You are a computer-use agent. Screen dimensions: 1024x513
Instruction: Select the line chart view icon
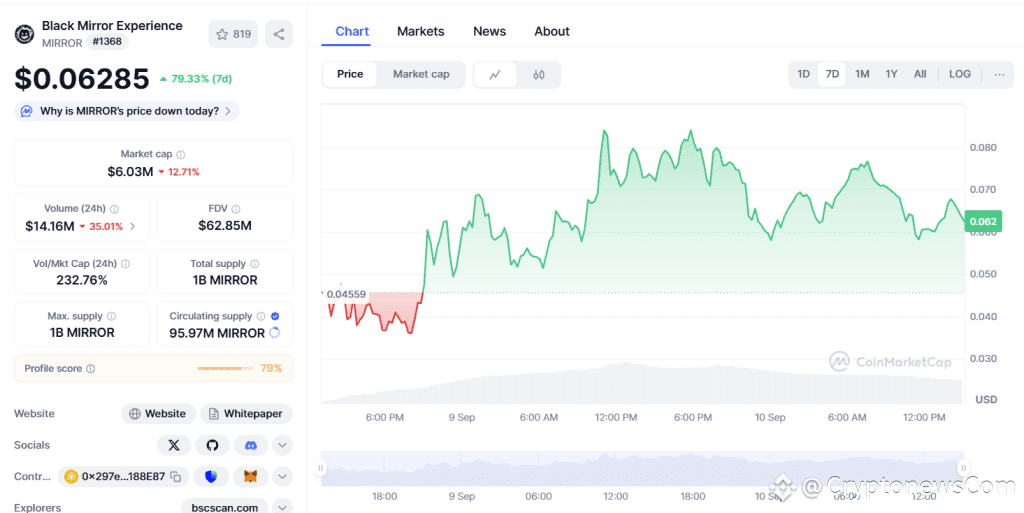[495, 74]
